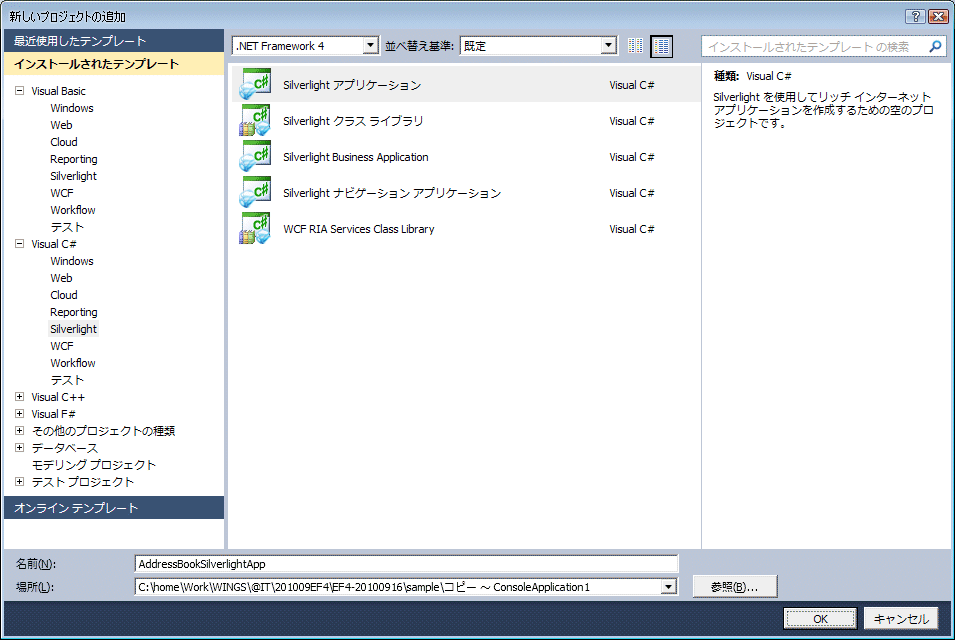This screenshot has height=640, width=955.
Task: Select WCF under Visual Basic
Action: [x=62, y=193]
